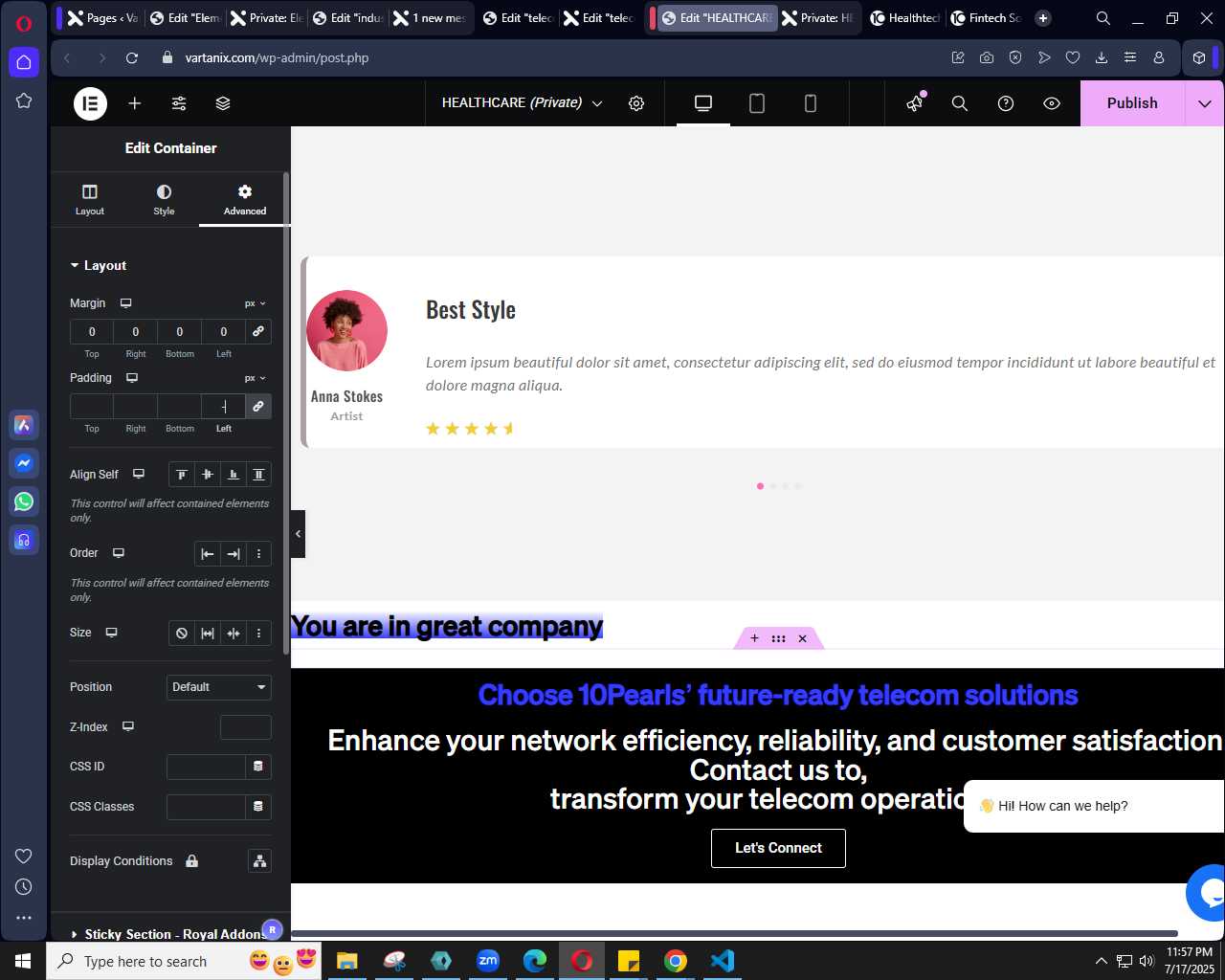Open the Elementor main menu logo
The height and width of the screenshot is (980, 1225).
91,103
